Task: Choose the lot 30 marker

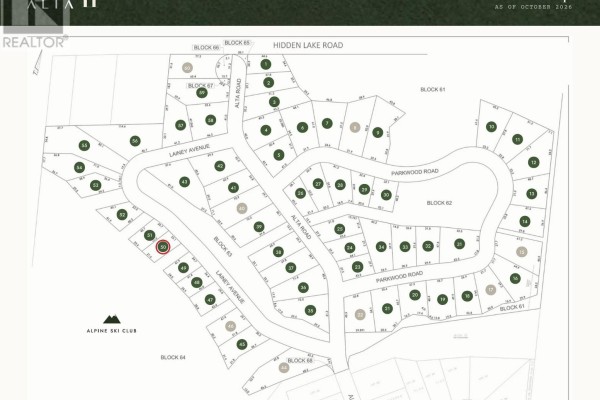Action: coord(386,195)
